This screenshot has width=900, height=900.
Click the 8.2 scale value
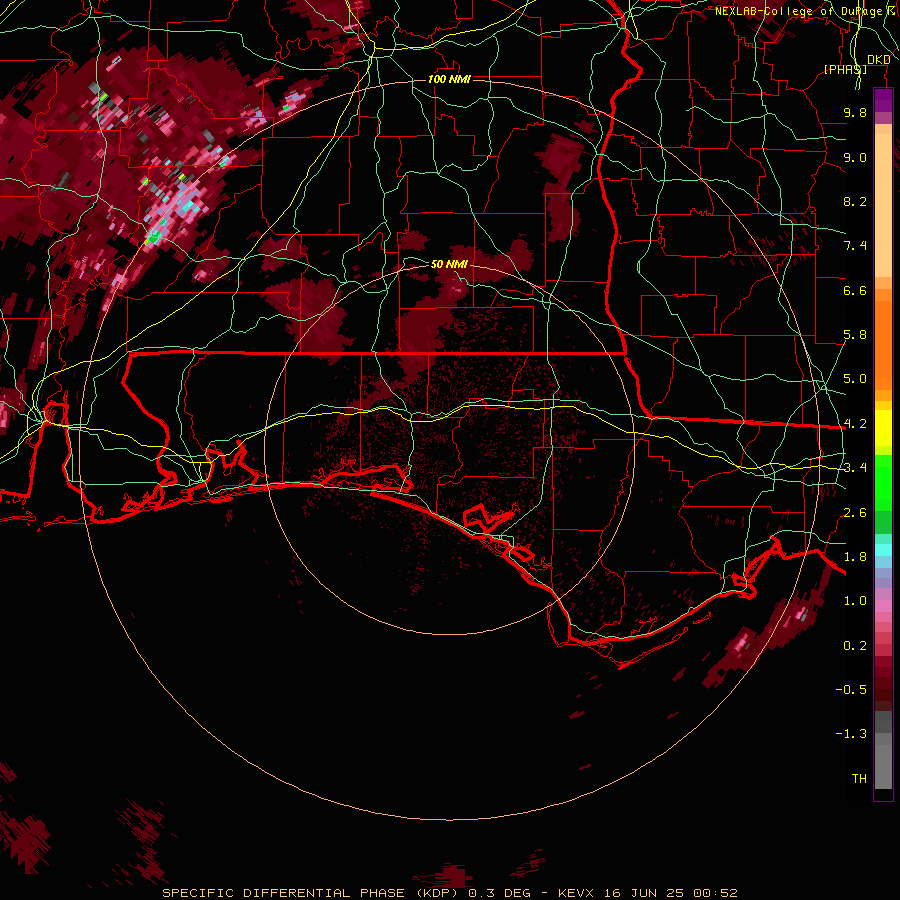point(855,201)
